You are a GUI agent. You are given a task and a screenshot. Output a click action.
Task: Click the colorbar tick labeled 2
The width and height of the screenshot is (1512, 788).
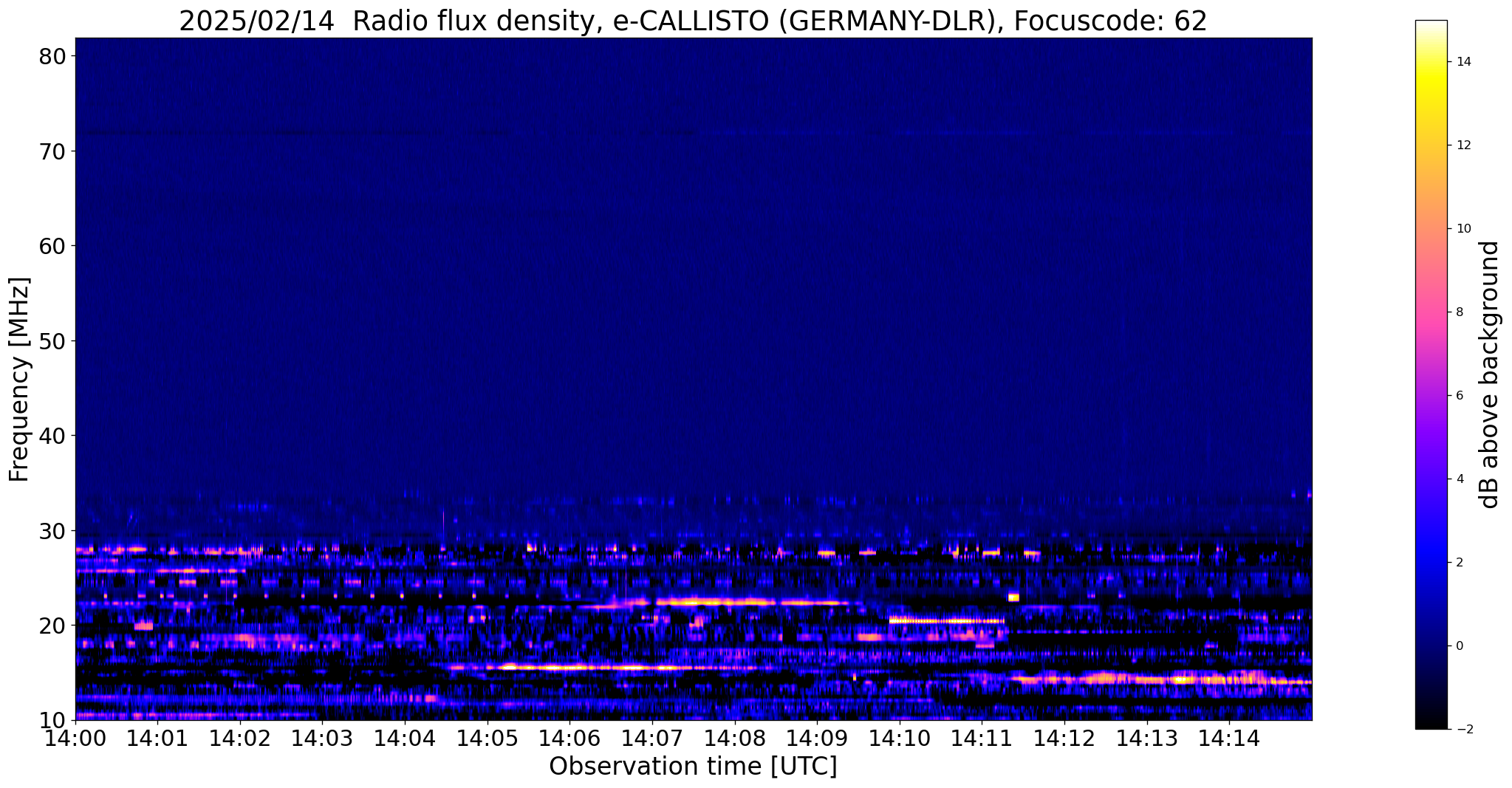(x=1460, y=563)
